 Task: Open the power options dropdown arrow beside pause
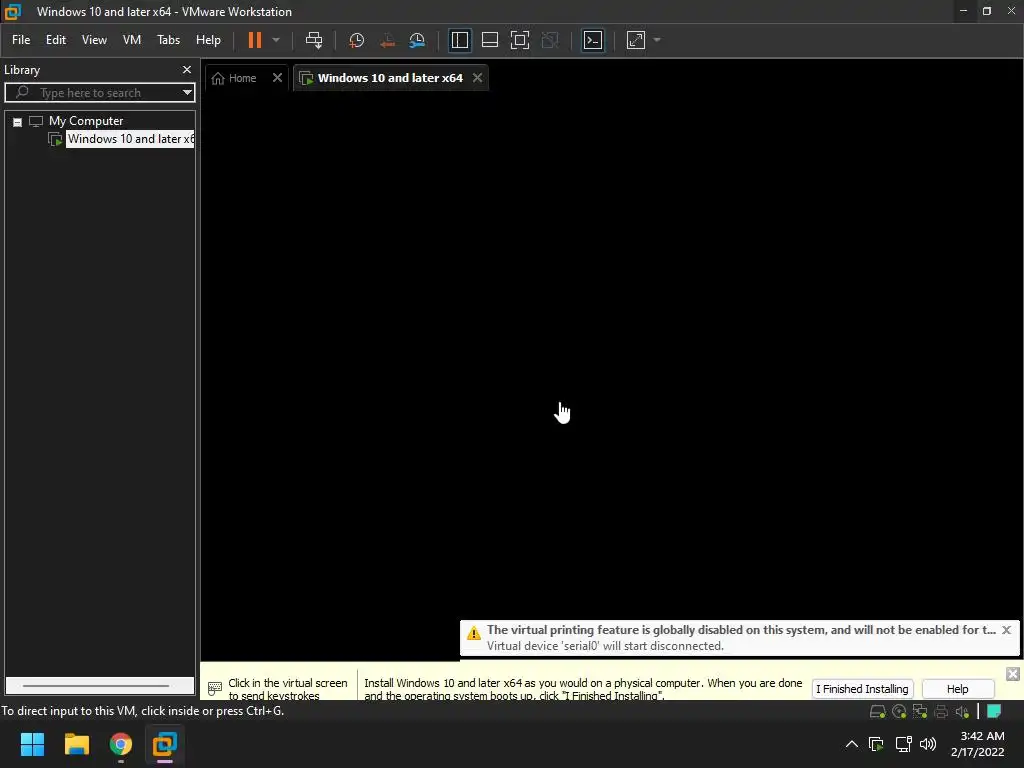click(276, 40)
